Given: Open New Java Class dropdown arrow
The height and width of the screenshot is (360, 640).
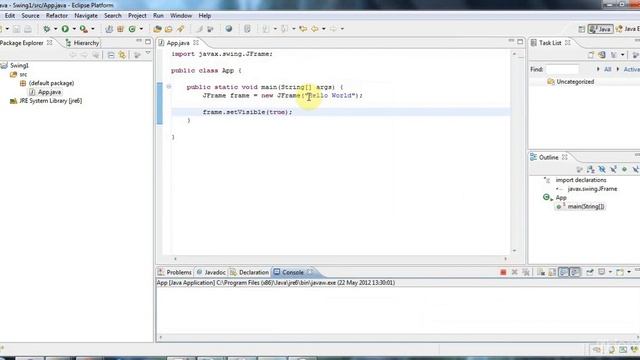Looking at the screenshot, I should pyautogui.click(x=141, y=29).
